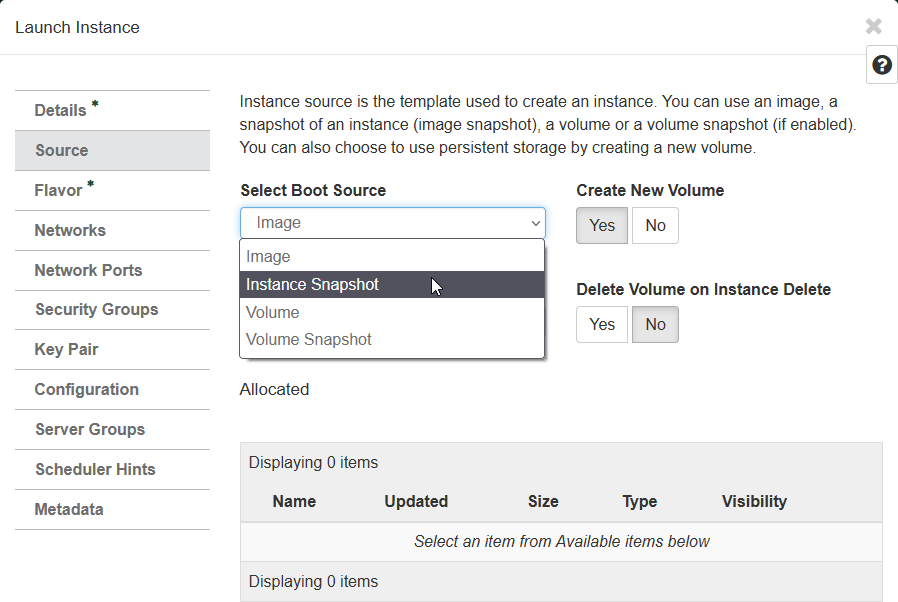Open the Select Boot Source dropdown

tap(392, 223)
